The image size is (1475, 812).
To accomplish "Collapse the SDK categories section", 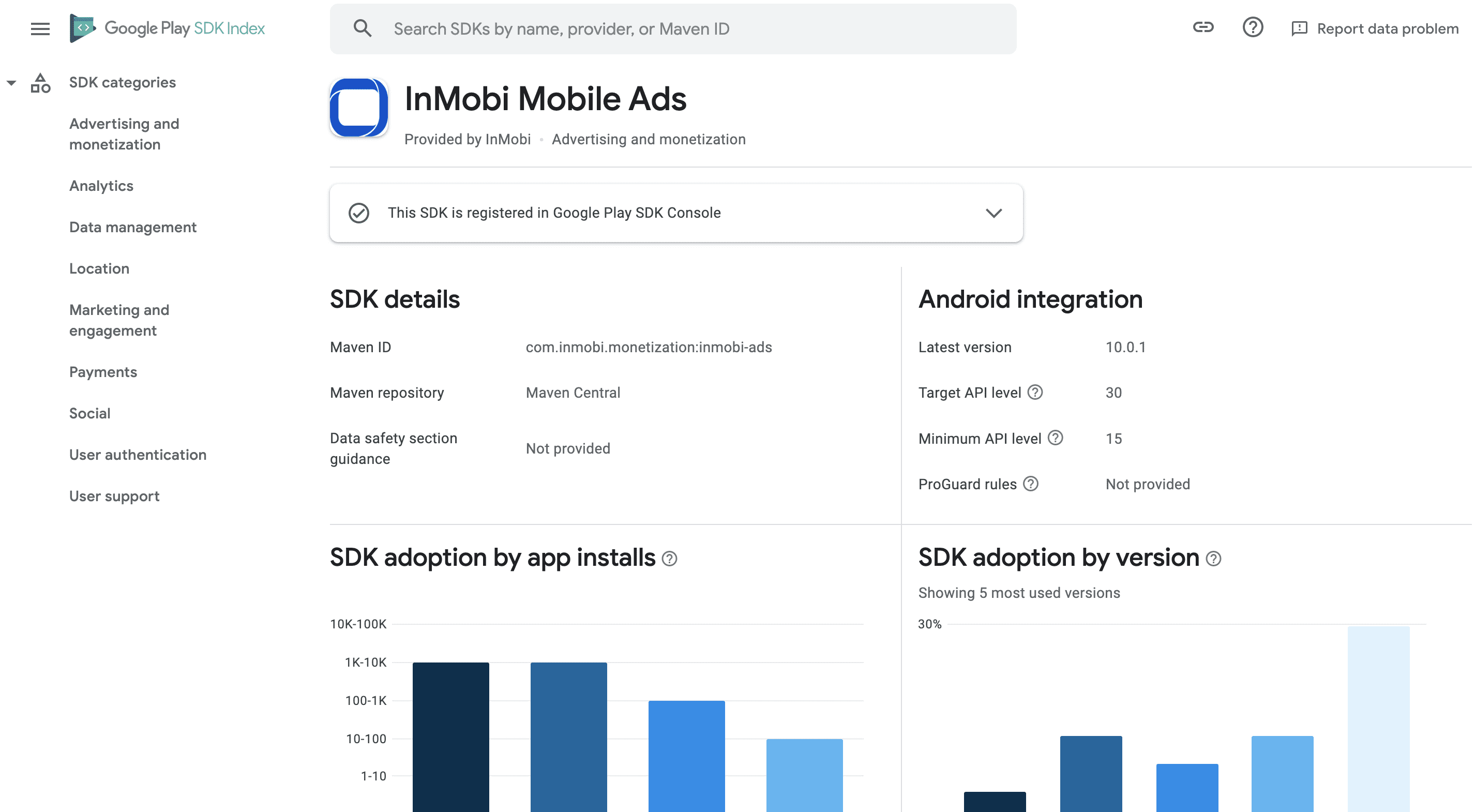I will pos(11,82).
